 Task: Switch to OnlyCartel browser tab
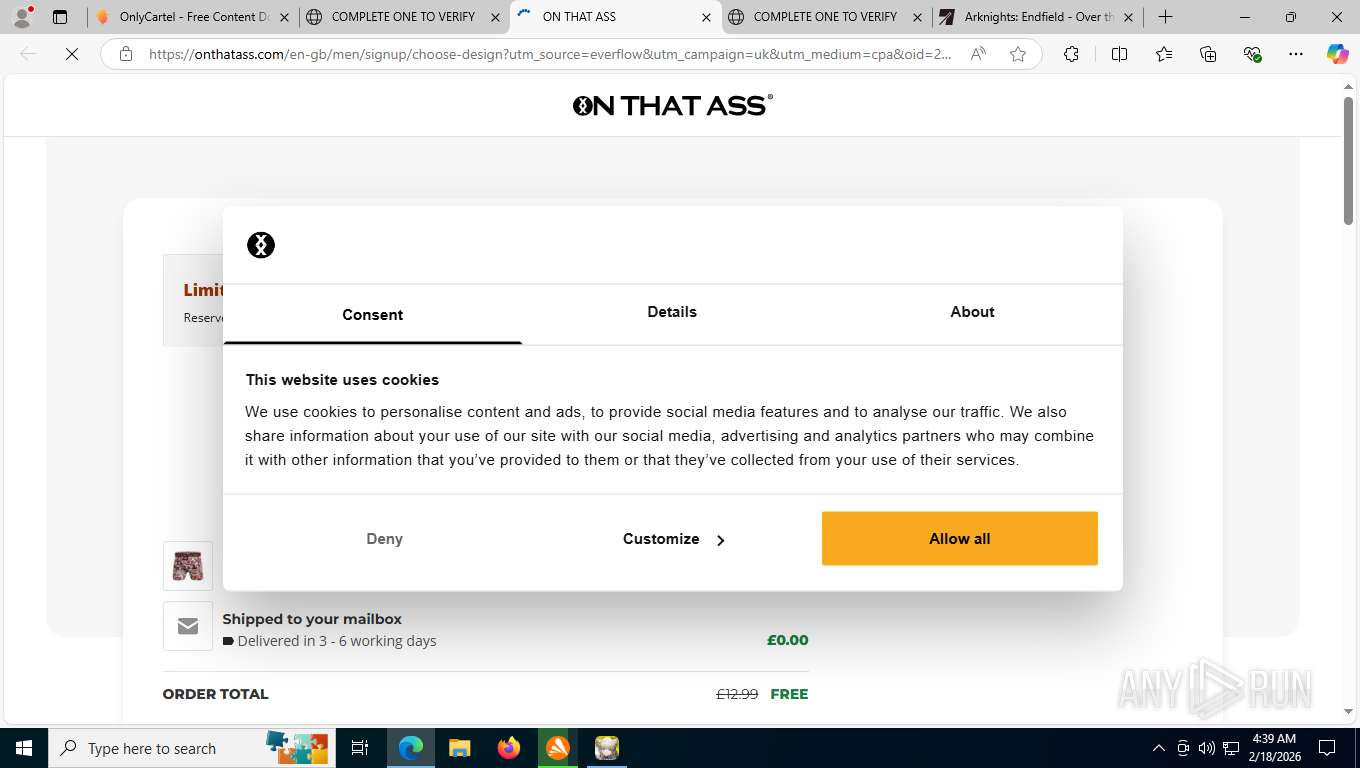(193, 17)
